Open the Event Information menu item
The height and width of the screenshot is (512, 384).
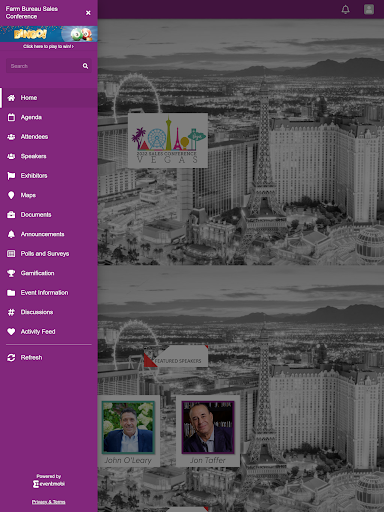pos(49,293)
